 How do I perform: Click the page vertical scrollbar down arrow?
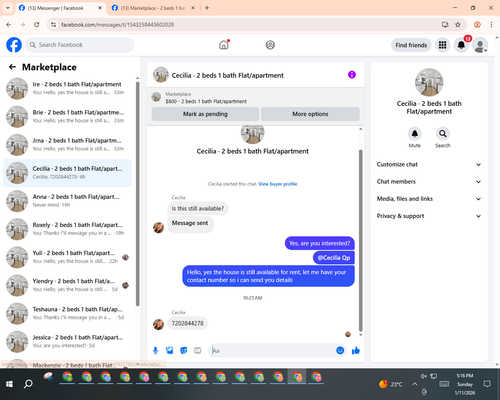click(x=497, y=365)
